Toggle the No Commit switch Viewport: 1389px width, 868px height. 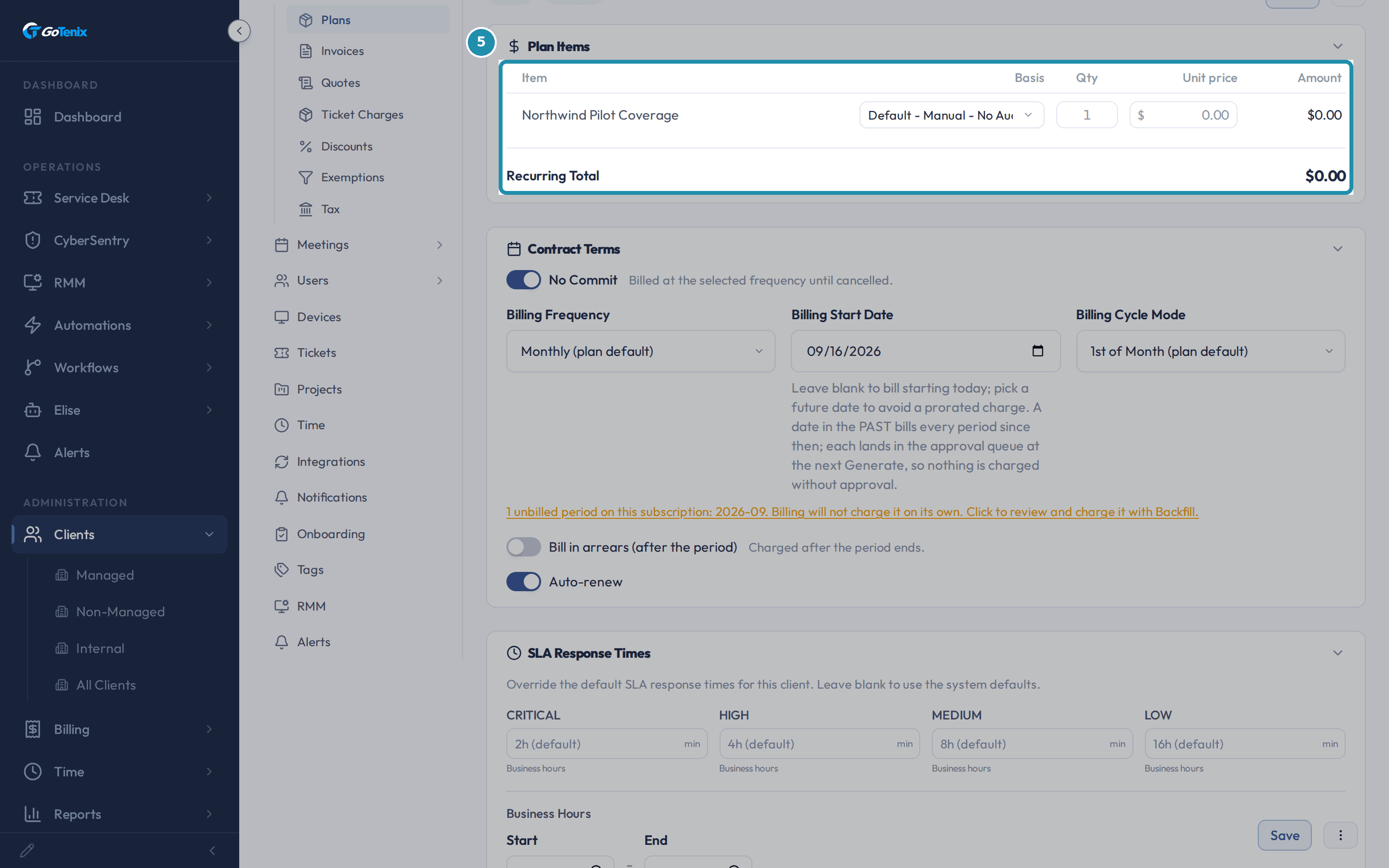[523, 280]
